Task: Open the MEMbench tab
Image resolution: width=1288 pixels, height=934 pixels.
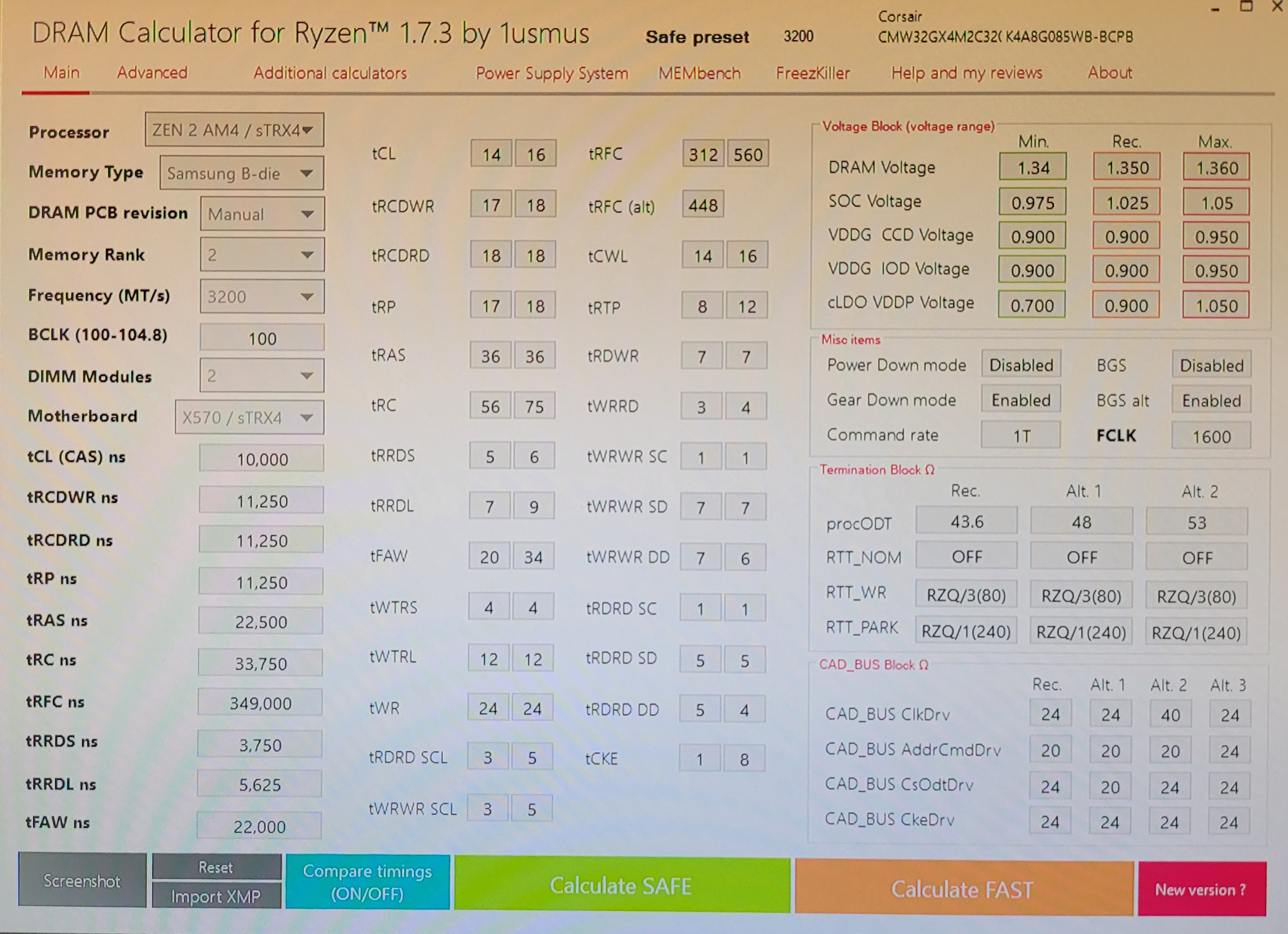Action: pyautogui.click(x=699, y=73)
